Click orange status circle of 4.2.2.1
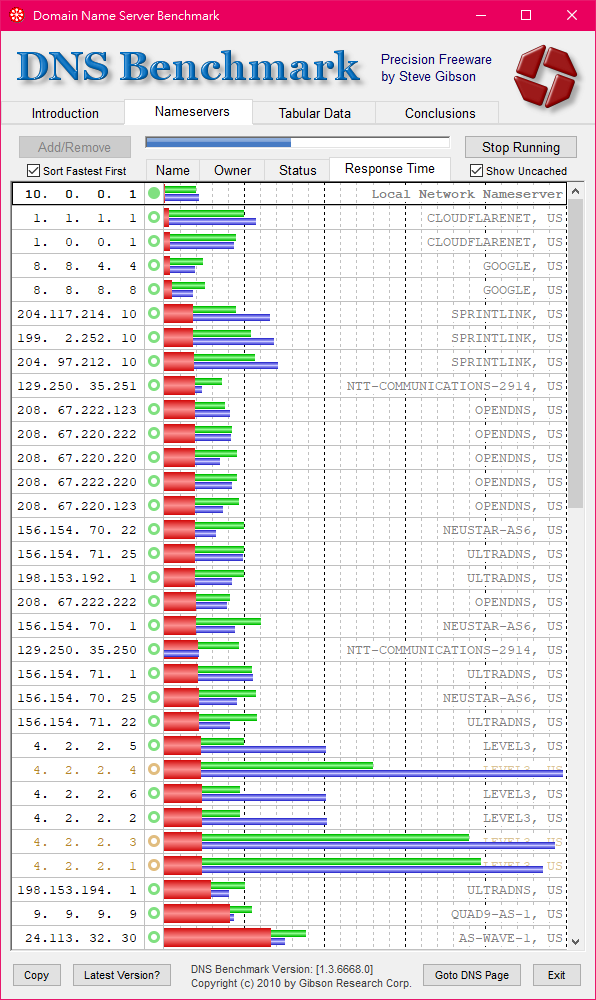596x1000 pixels. tap(154, 865)
